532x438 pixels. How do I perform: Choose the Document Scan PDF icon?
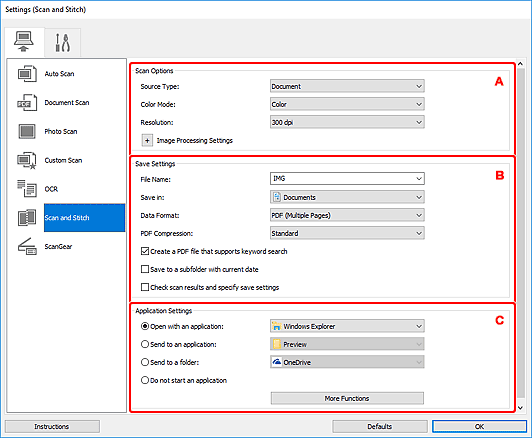coord(27,102)
